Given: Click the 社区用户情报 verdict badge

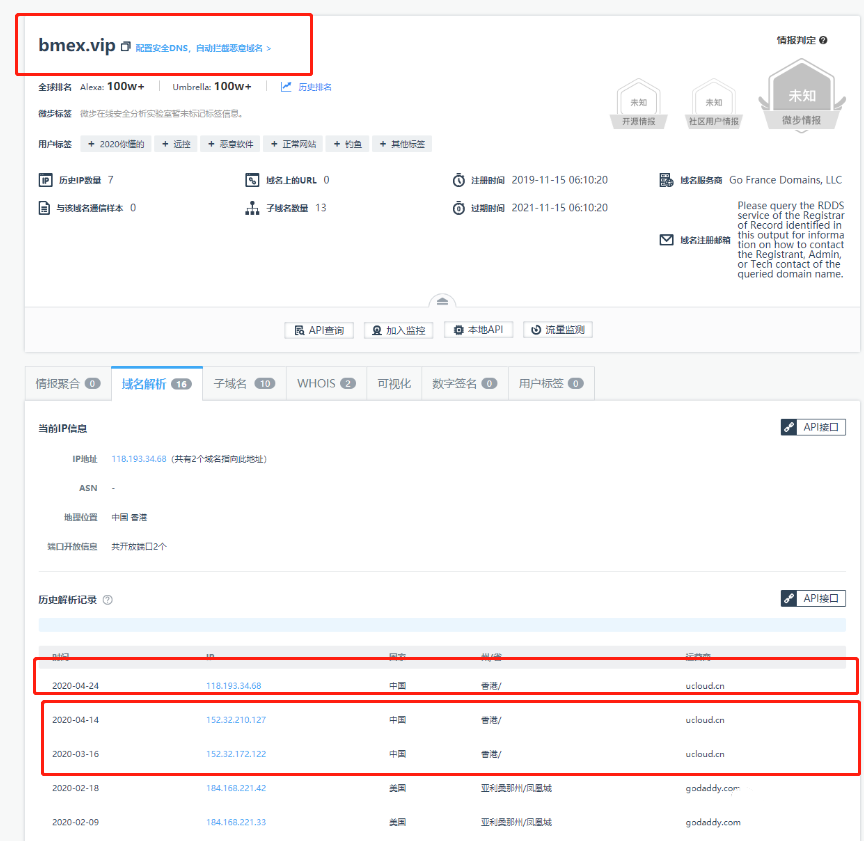Looking at the screenshot, I should (x=713, y=106).
